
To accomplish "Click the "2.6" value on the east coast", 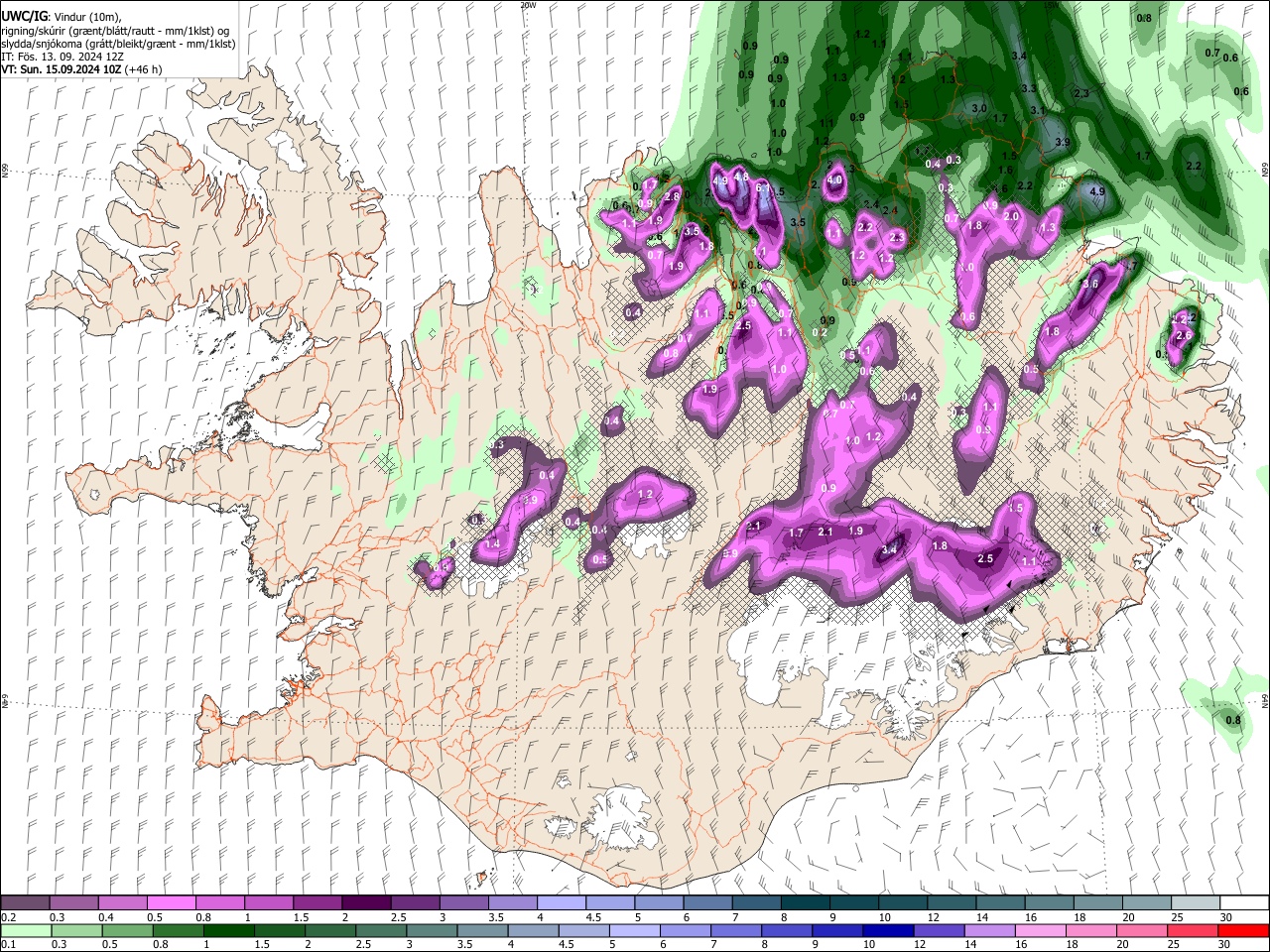I will point(1183,335).
